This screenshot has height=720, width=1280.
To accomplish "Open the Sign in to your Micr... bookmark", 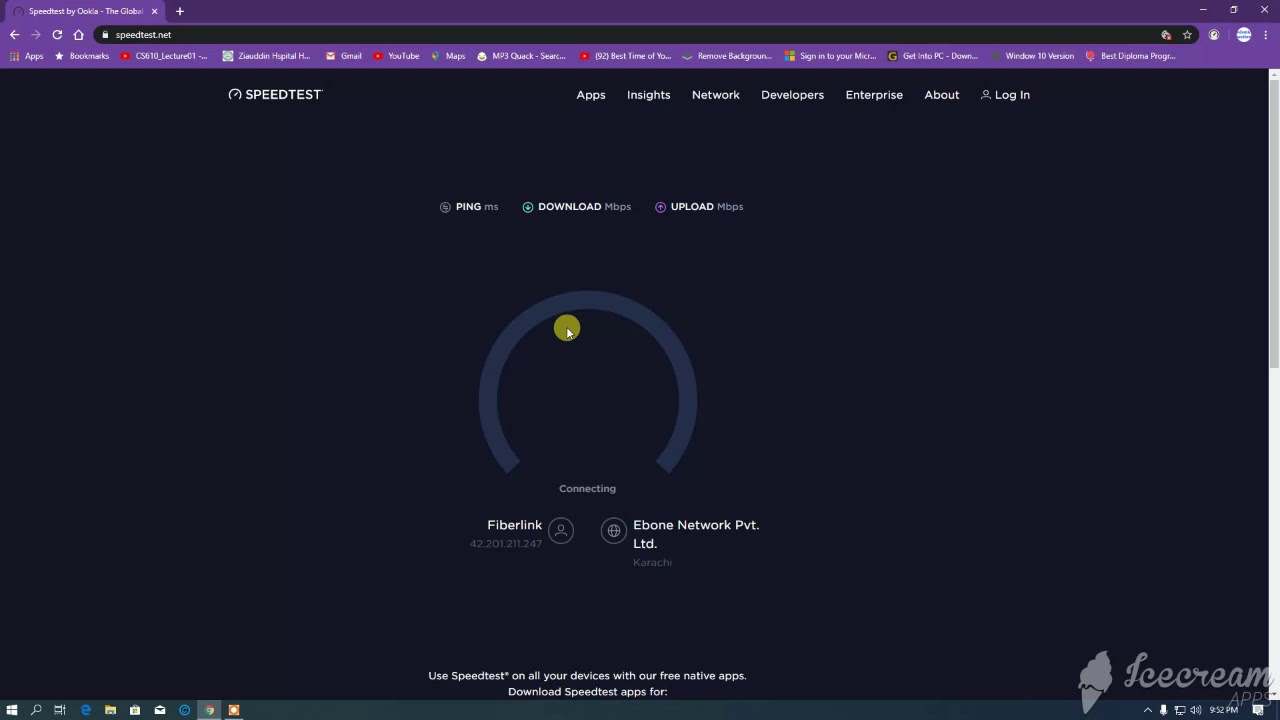I will point(830,56).
